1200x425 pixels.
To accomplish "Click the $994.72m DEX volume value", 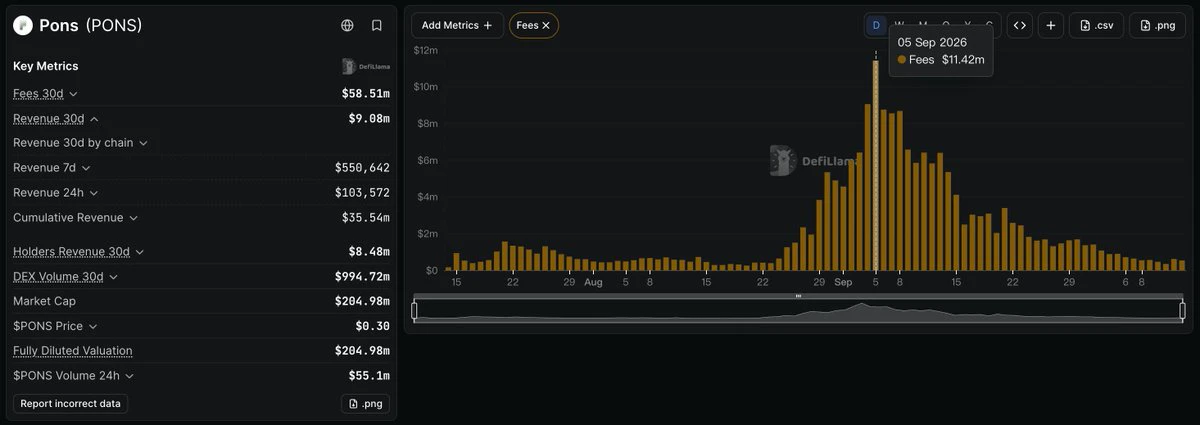I will point(362,277).
